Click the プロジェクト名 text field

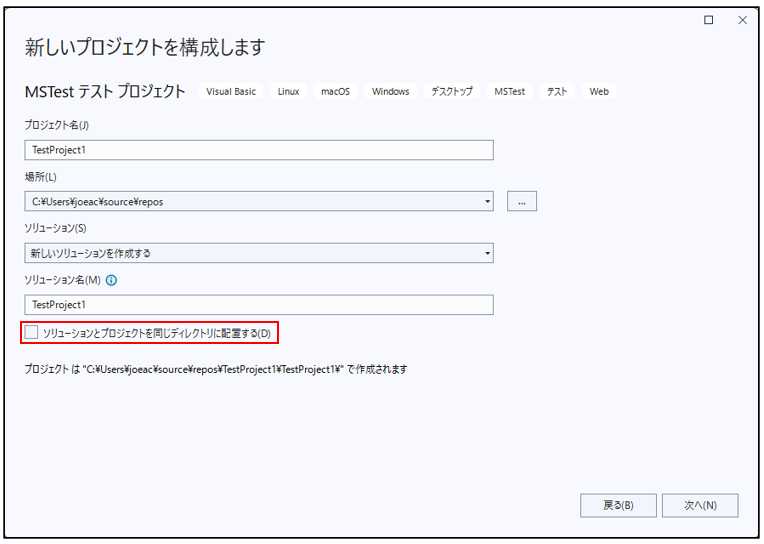tap(259, 149)
